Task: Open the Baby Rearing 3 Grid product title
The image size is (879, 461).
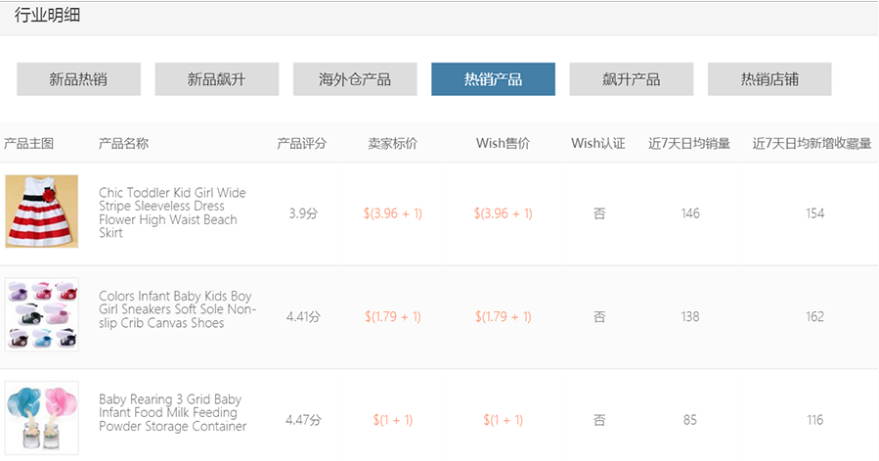Action: coord(172,413)
